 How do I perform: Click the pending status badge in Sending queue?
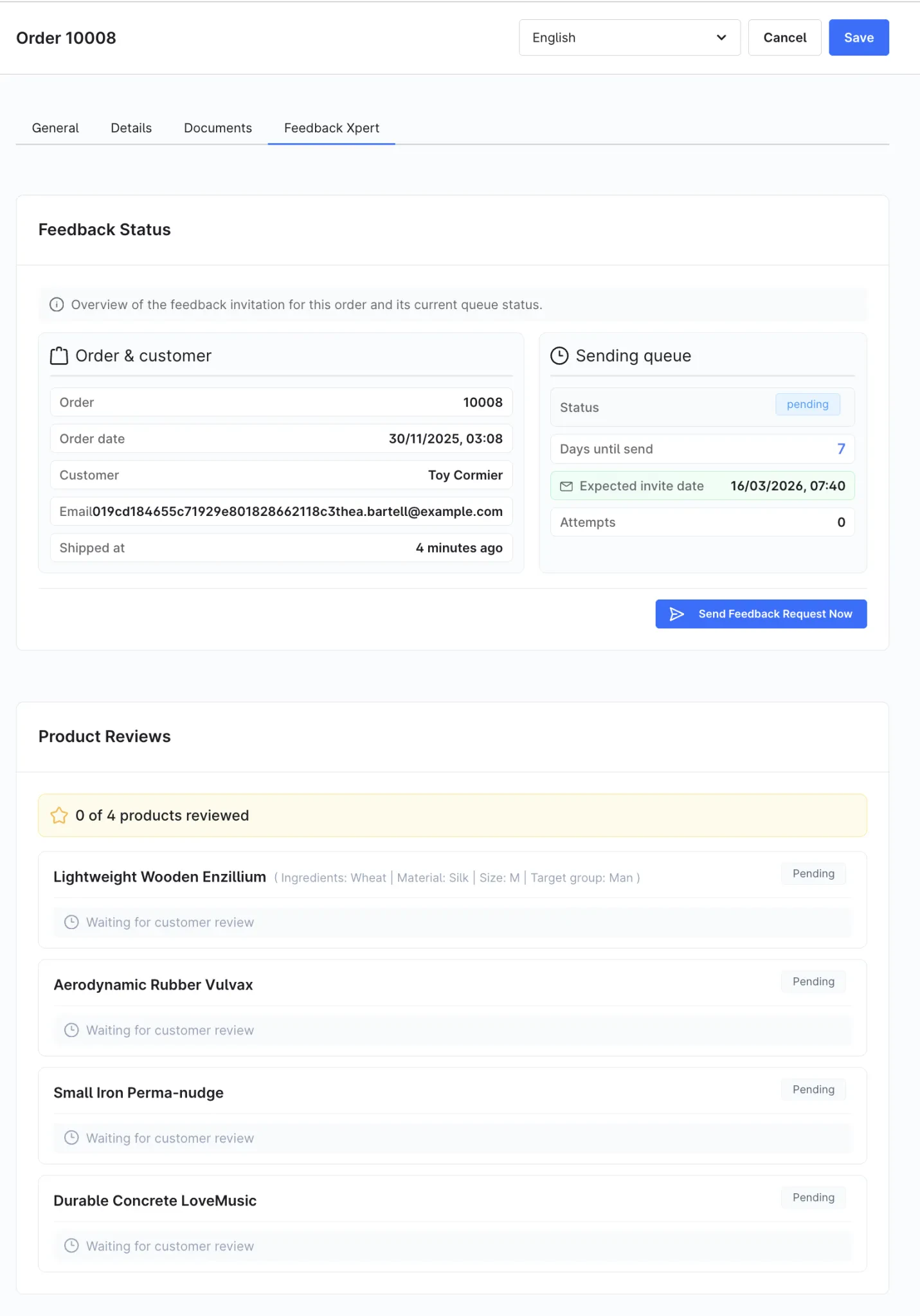click(x=807, y=404)
